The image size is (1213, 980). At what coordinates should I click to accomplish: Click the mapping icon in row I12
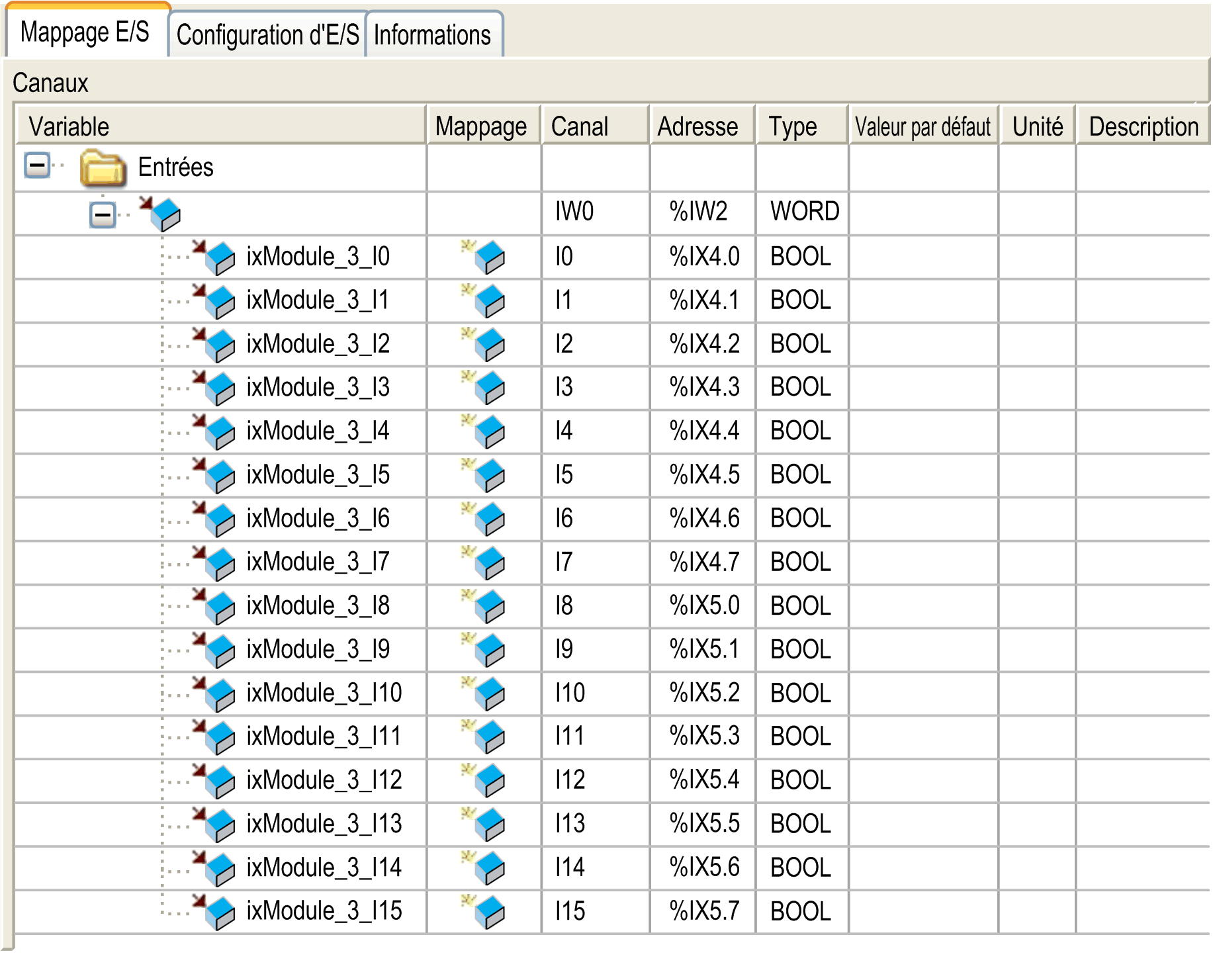coord(484,781)
